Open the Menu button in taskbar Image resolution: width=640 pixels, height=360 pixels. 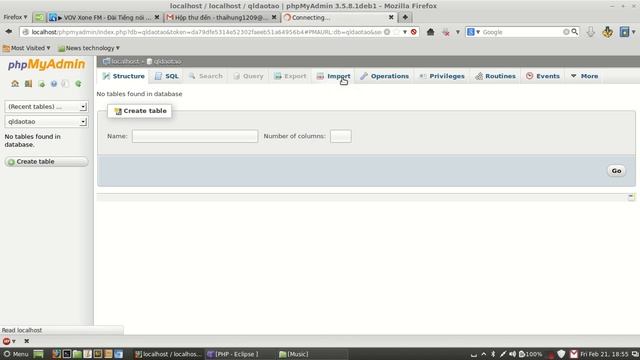coord(16,354)
